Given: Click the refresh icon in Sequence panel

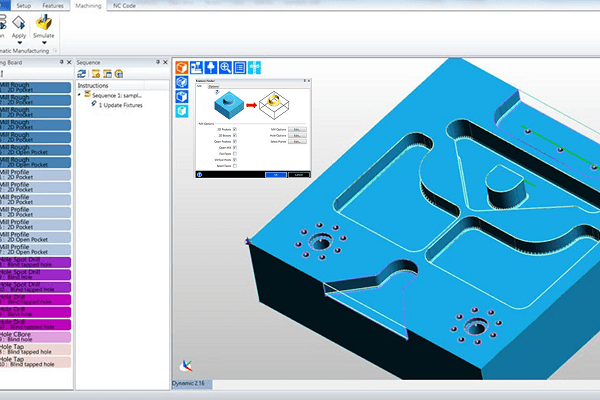Looking at the screenshot, I should [82, 73].
